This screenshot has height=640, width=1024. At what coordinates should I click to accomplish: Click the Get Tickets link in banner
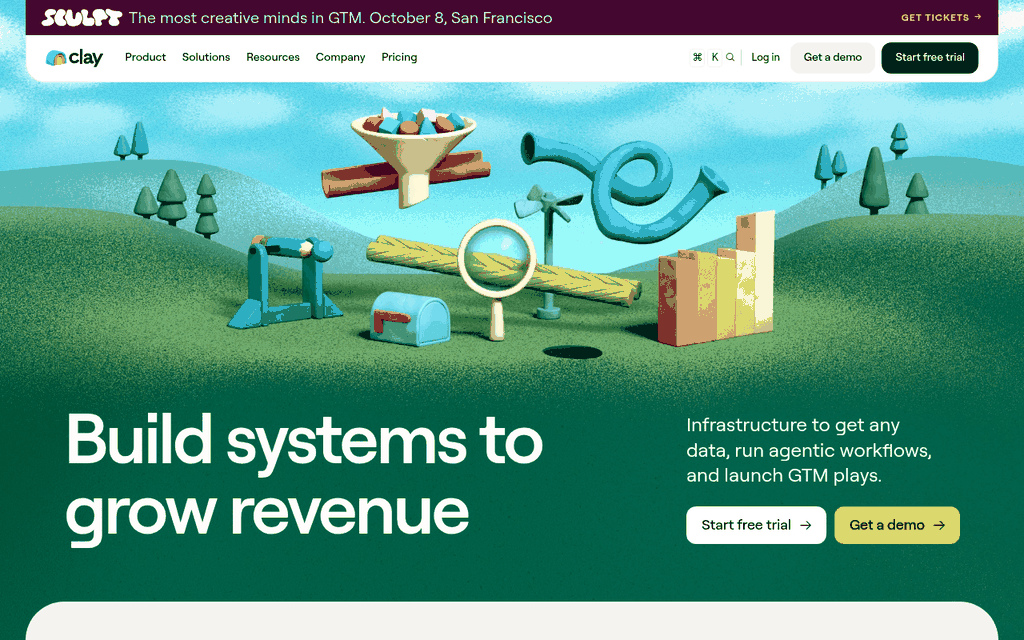tap(941, 18)
